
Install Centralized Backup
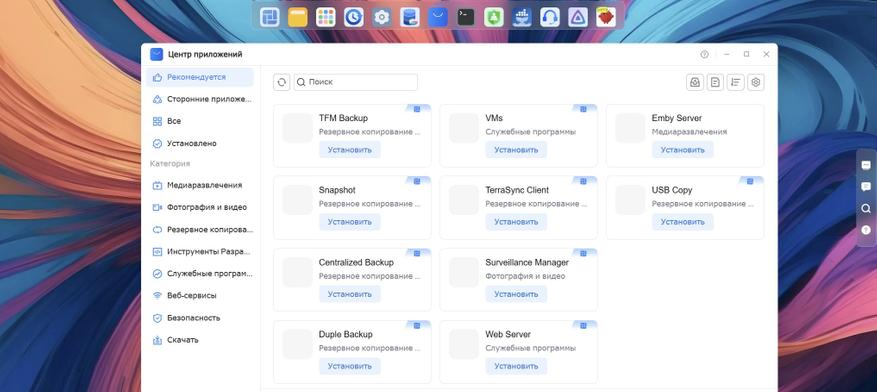click(x=350, y=294)
